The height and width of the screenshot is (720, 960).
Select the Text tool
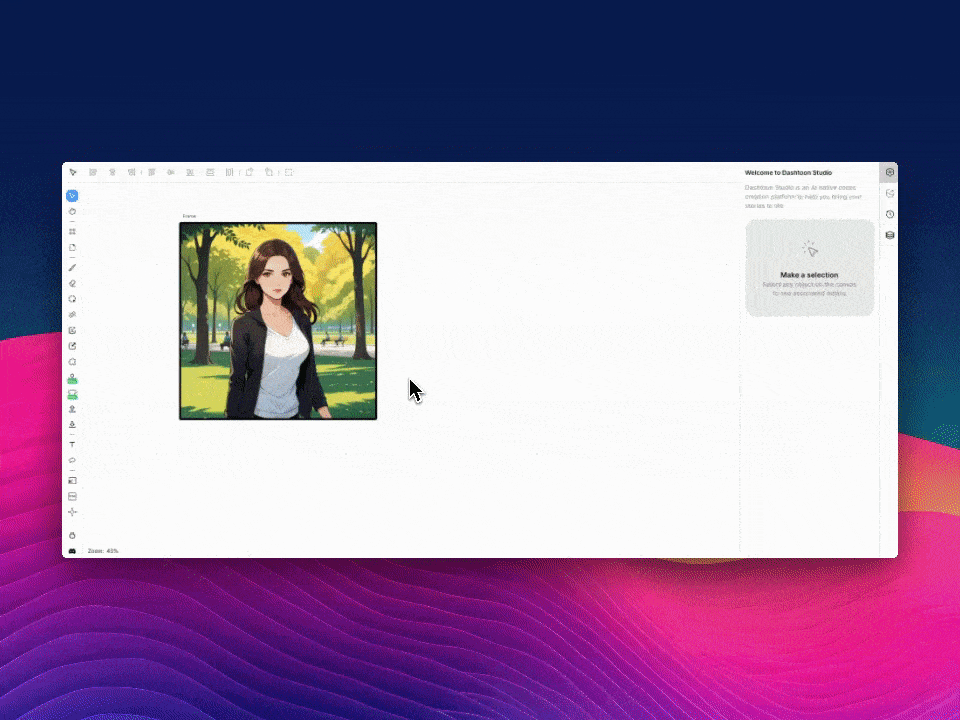point(72,444)
